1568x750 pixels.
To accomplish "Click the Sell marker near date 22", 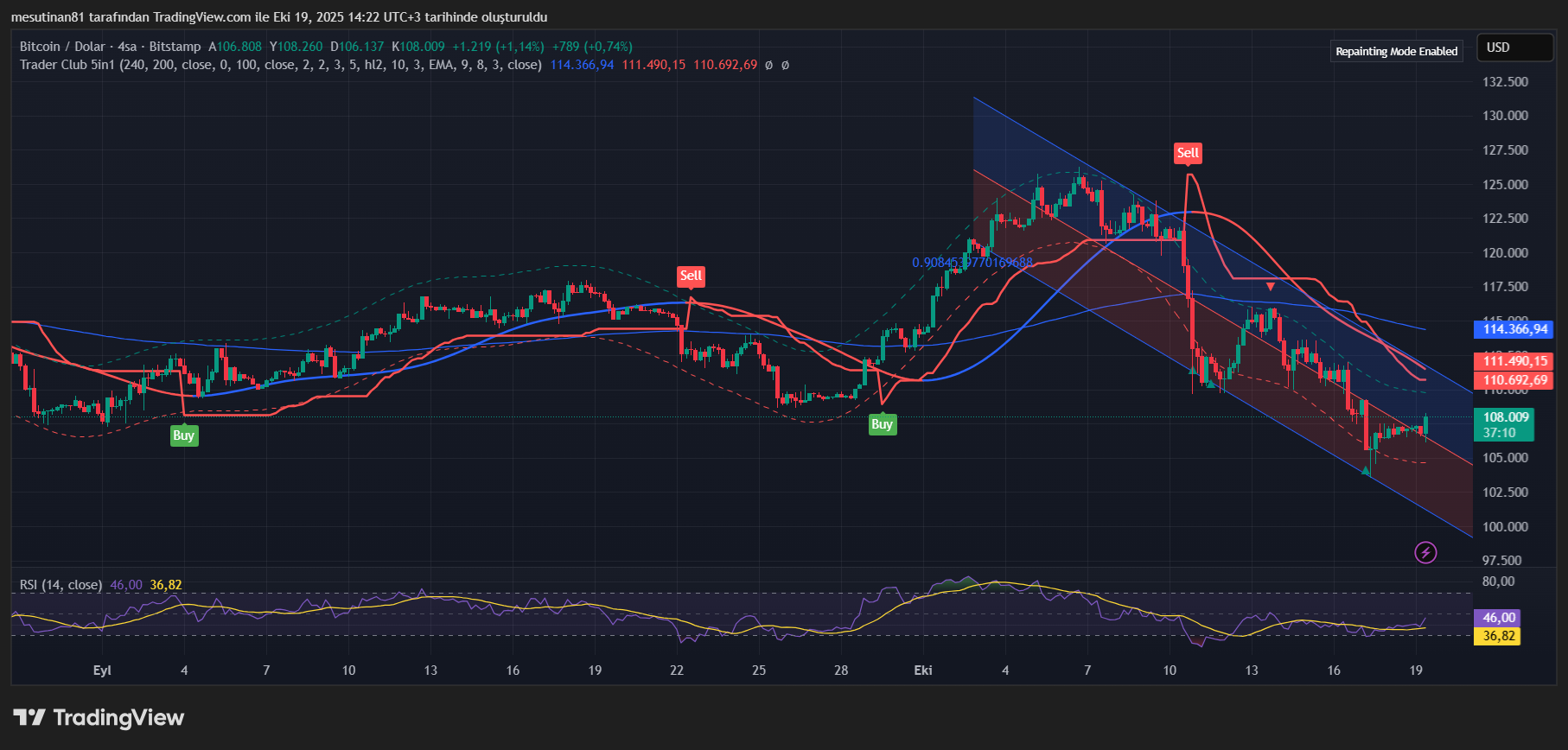I will [691, 276].
